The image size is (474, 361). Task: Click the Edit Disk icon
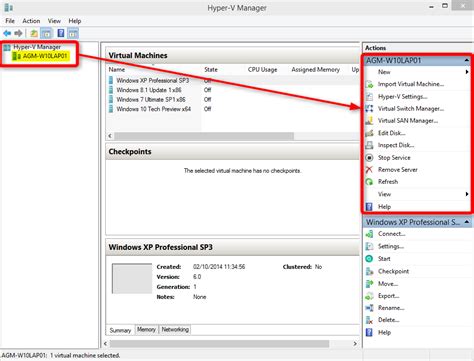(x=369, y=133)
